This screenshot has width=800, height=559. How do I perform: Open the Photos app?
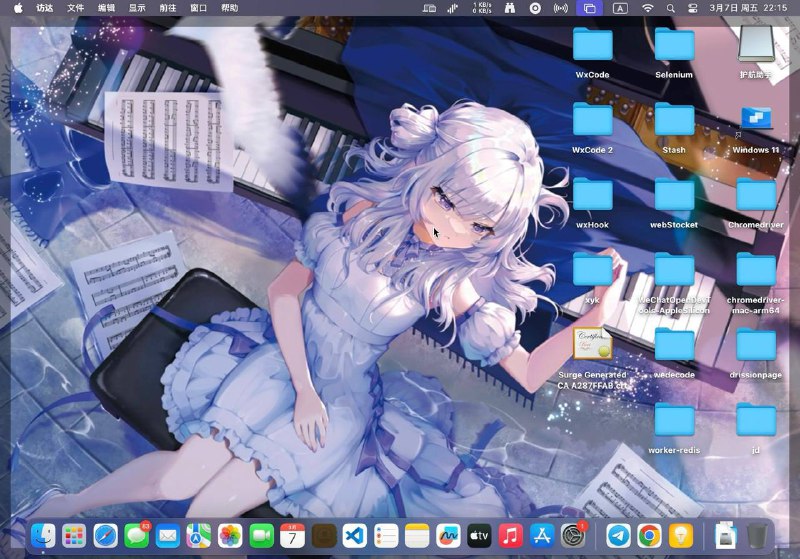(230, 536)
